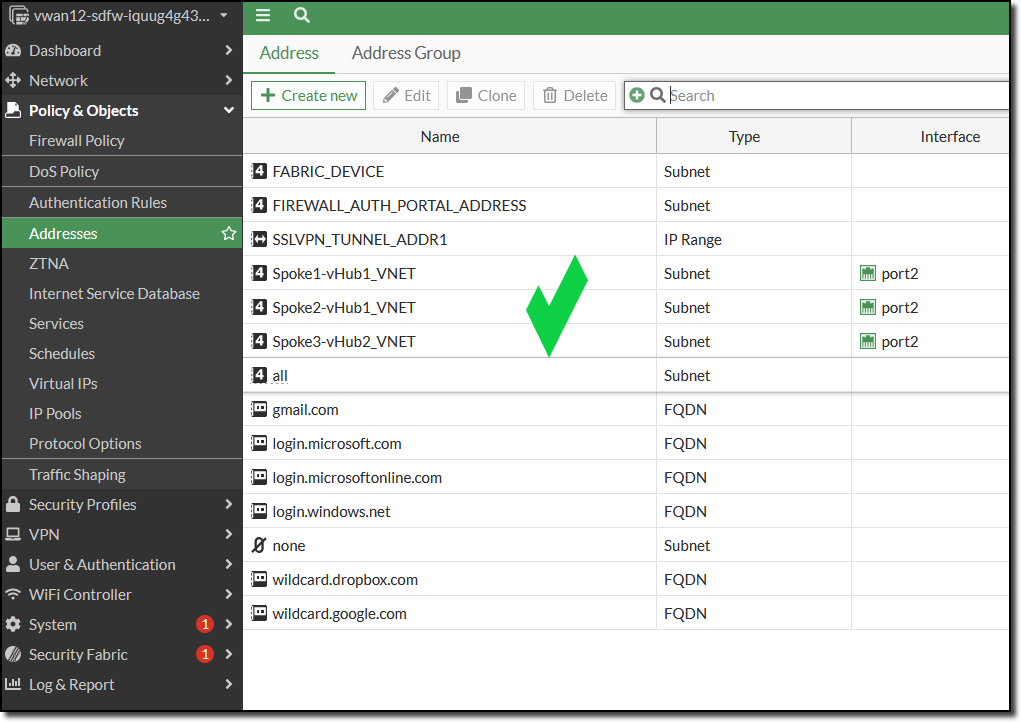Expand the Network menu chevron
The width and height of the screenshot is (1021, 722).
pyautogui.click(x=229, y=80)
